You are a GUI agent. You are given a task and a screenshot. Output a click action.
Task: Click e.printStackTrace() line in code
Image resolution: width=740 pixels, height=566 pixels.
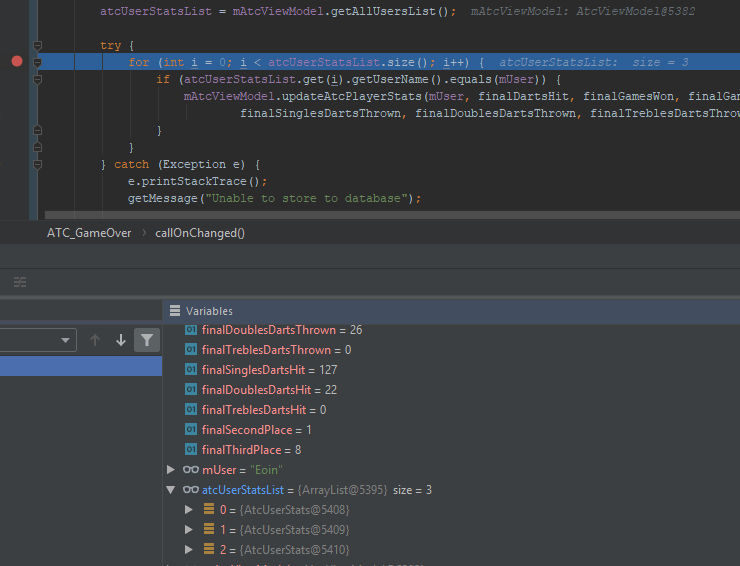[197, 181]
